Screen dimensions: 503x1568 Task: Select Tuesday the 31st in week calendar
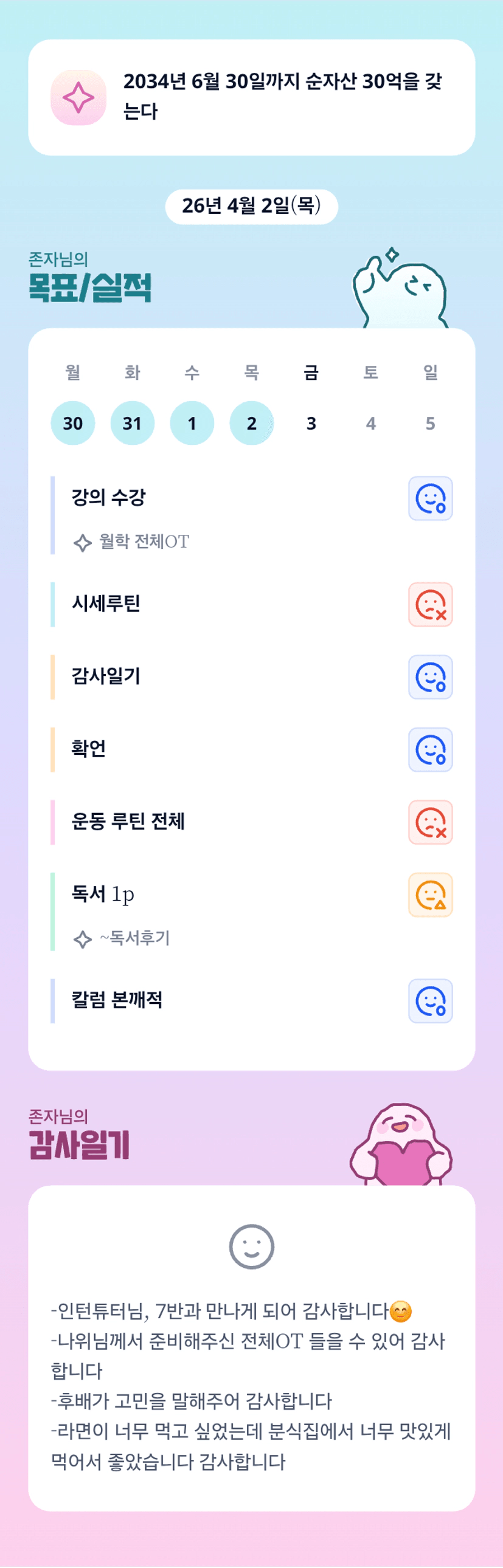132,423
